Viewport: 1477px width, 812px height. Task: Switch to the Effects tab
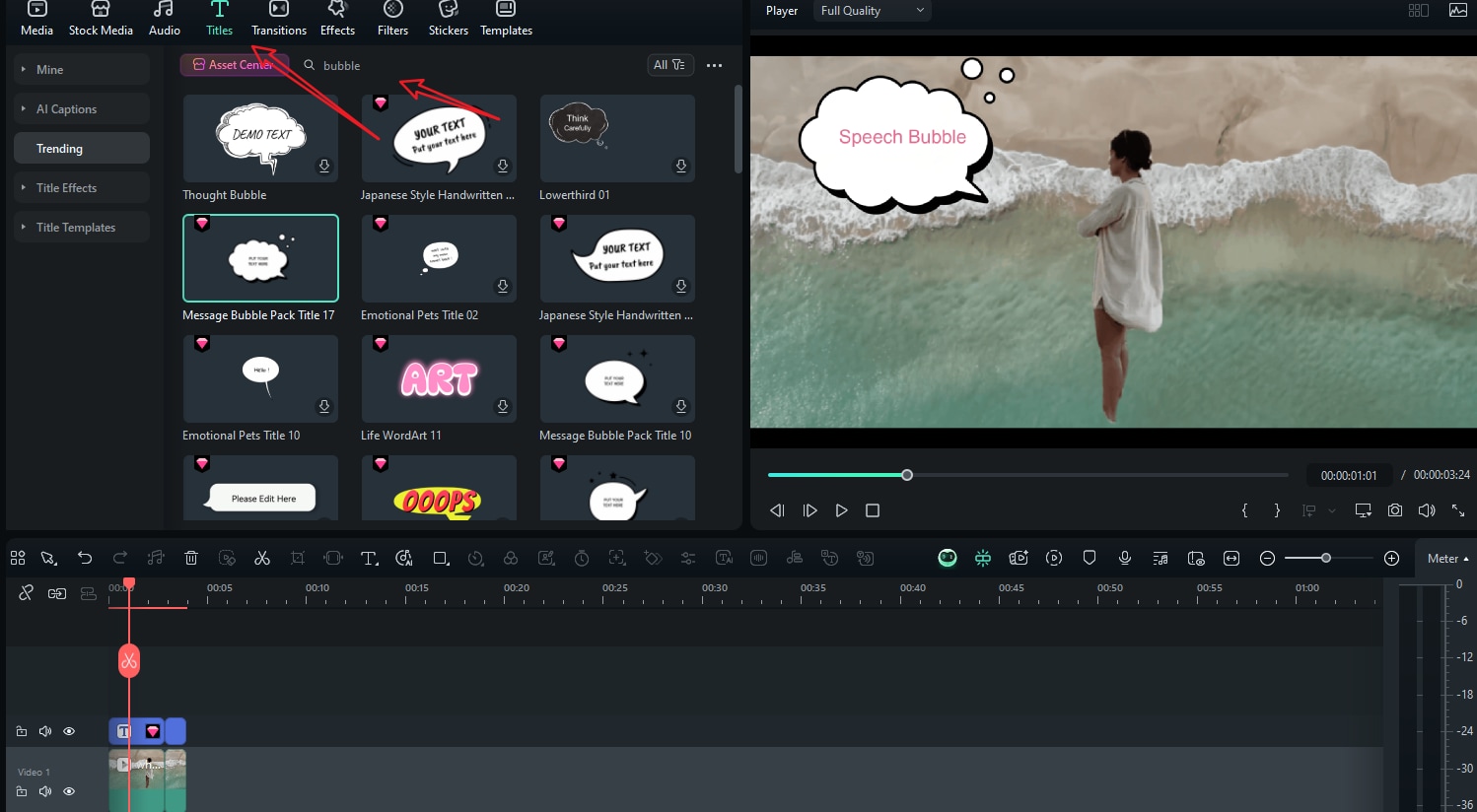(x=337, y=20)
